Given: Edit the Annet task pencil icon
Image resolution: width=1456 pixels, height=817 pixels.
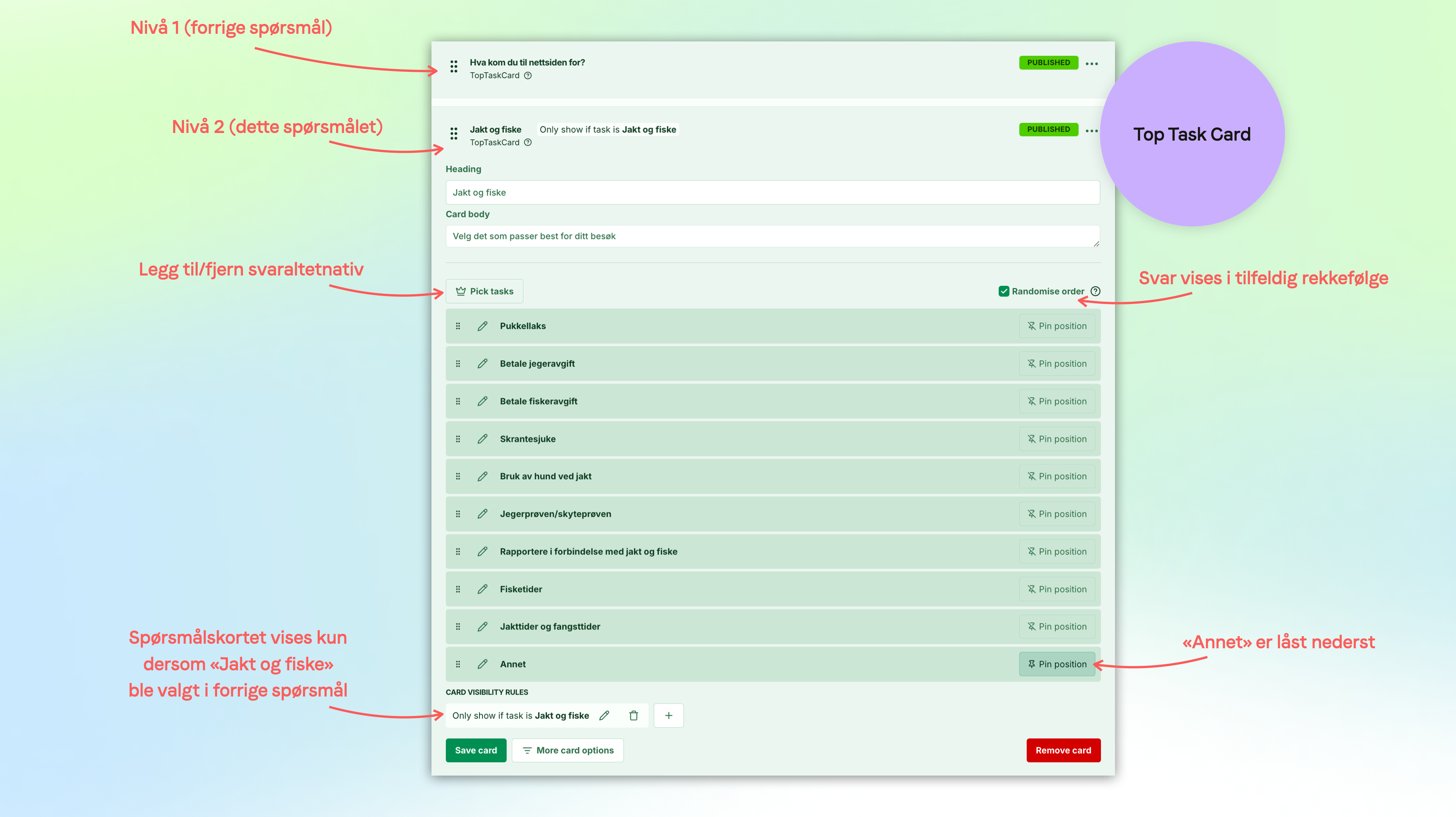Looking at the screenshot, I should tap(482, 664).
